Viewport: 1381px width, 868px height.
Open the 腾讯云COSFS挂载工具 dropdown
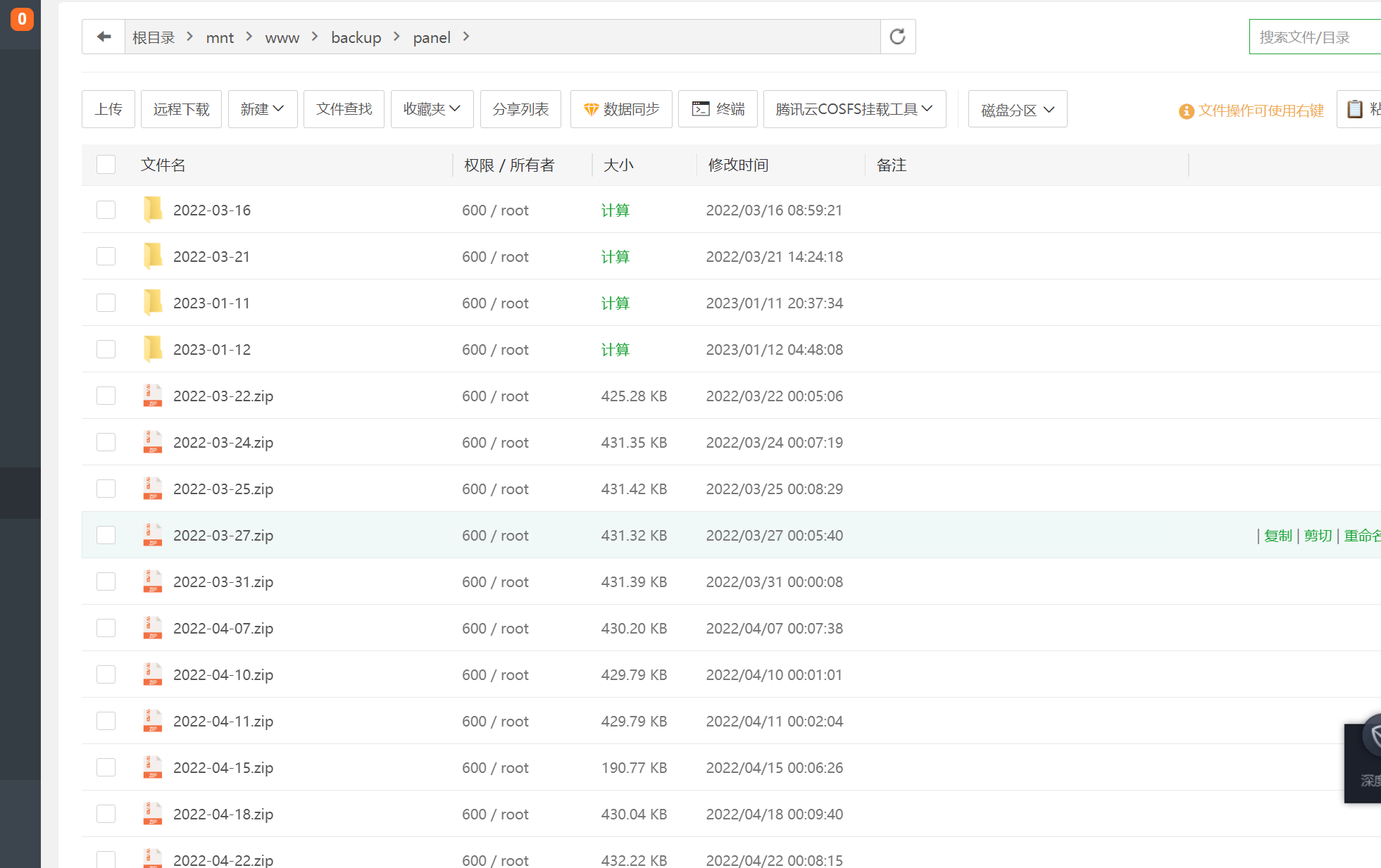pyautogui.click(x=854, y=109)
